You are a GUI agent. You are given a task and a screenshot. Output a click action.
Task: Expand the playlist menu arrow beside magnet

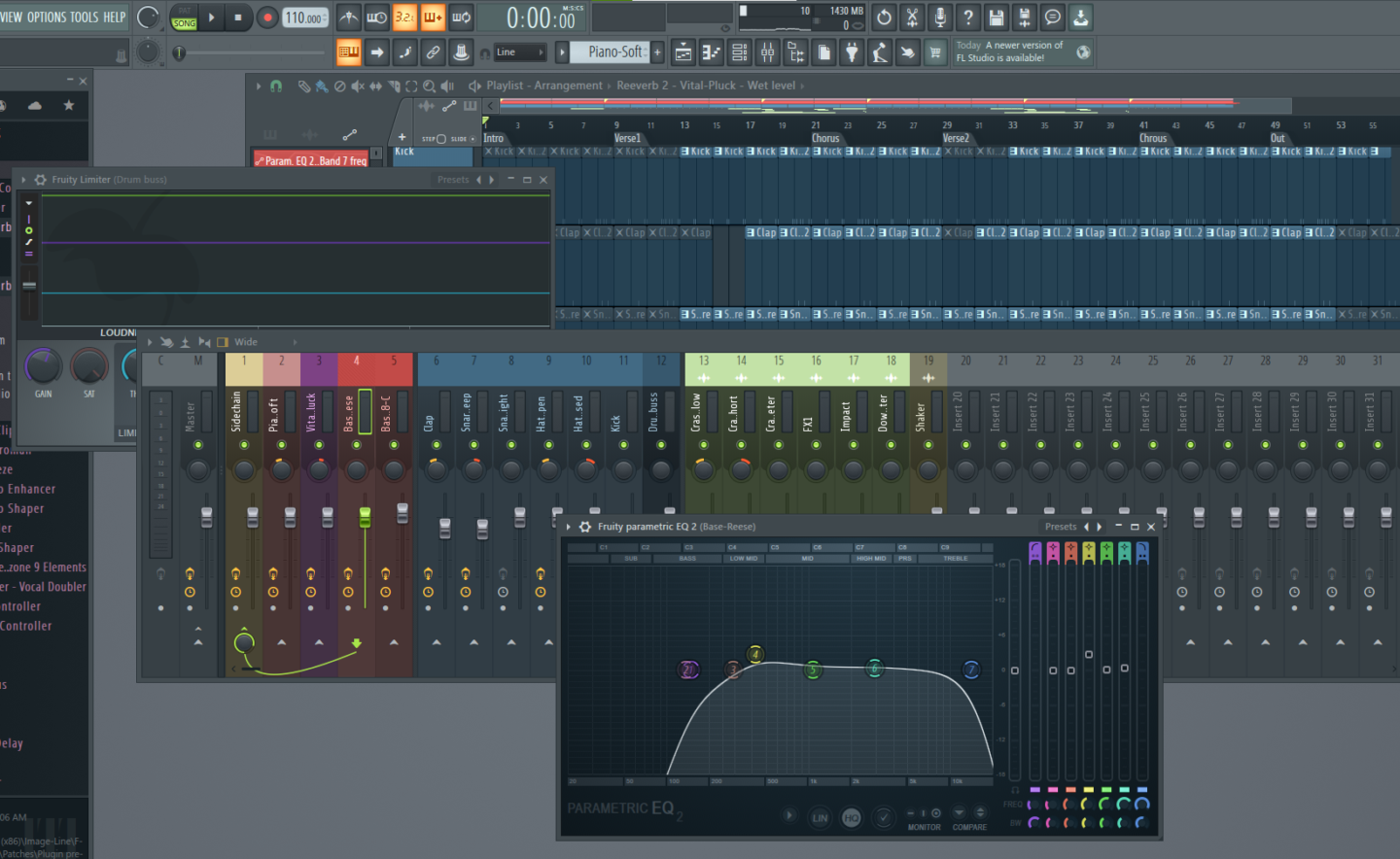point(259,86)
